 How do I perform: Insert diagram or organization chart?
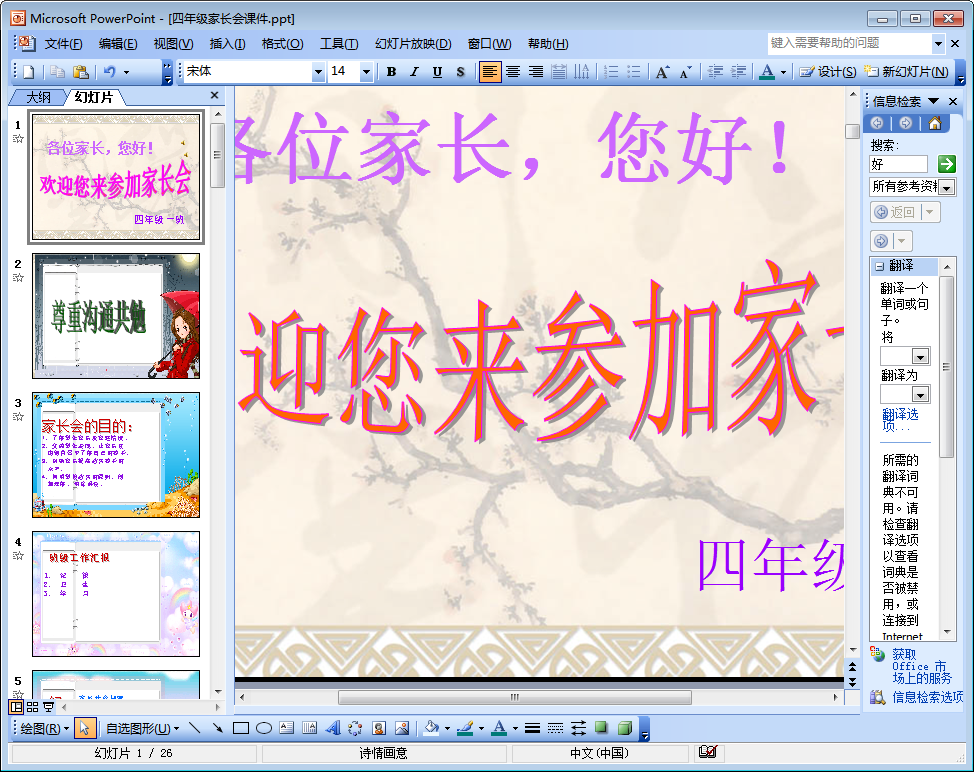coord(355,728)
